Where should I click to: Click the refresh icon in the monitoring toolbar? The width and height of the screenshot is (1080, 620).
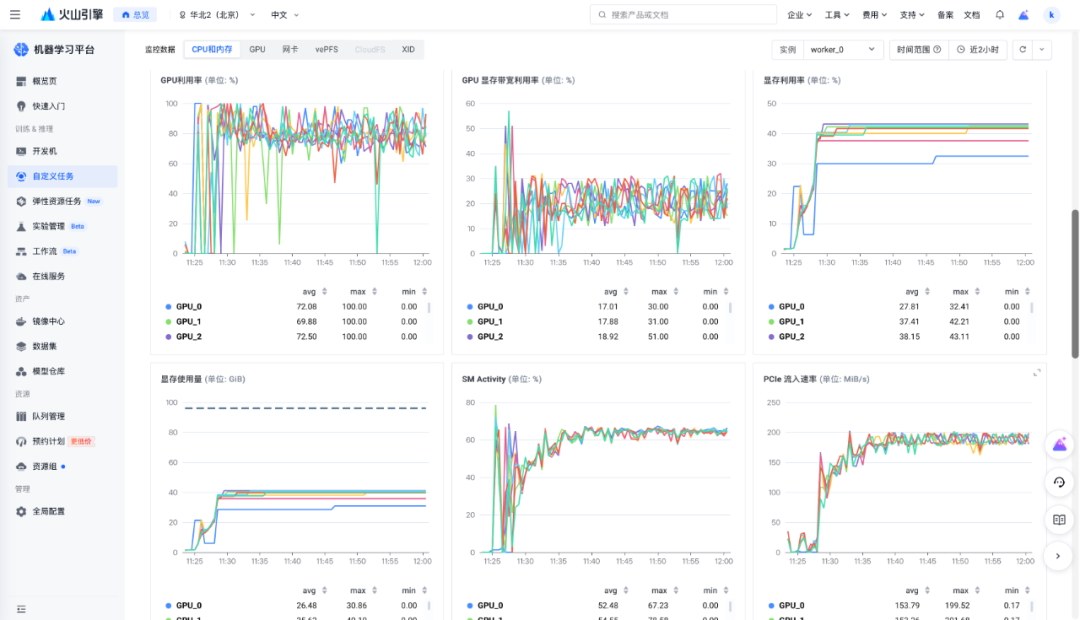[x=1021, y=49]
